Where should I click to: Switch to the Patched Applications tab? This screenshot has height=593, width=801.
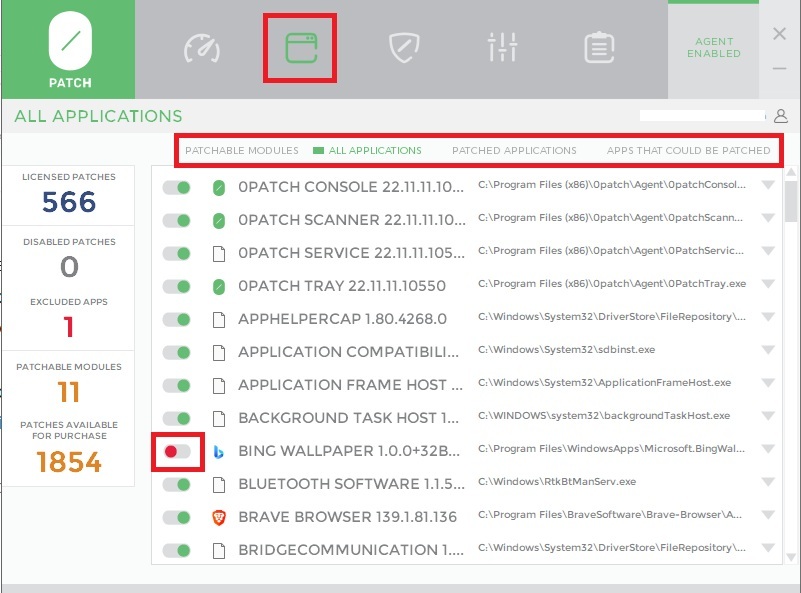(x=514, y=151)
